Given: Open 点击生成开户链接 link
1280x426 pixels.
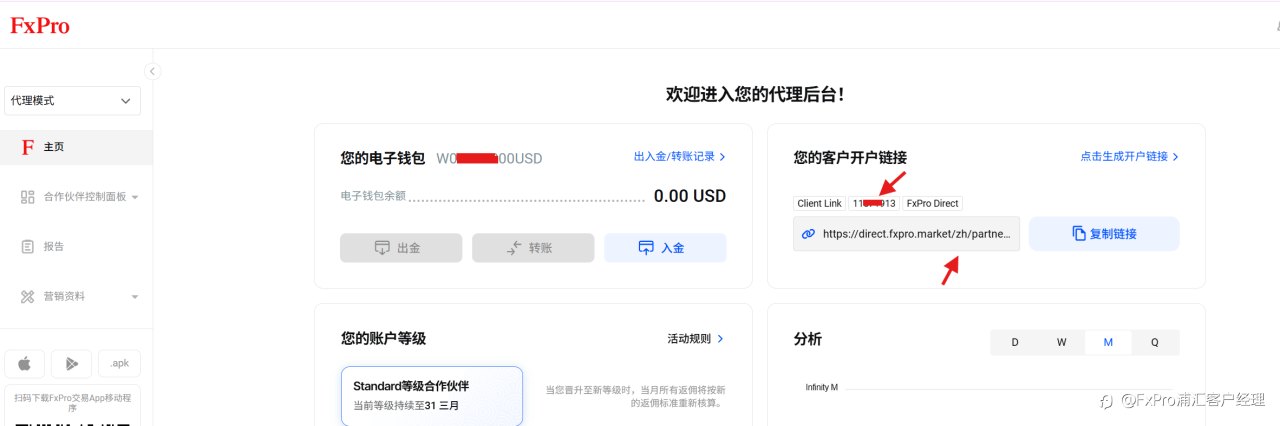Looking at the screenshot, I should pyautogui.click(x=1129, y=157).
